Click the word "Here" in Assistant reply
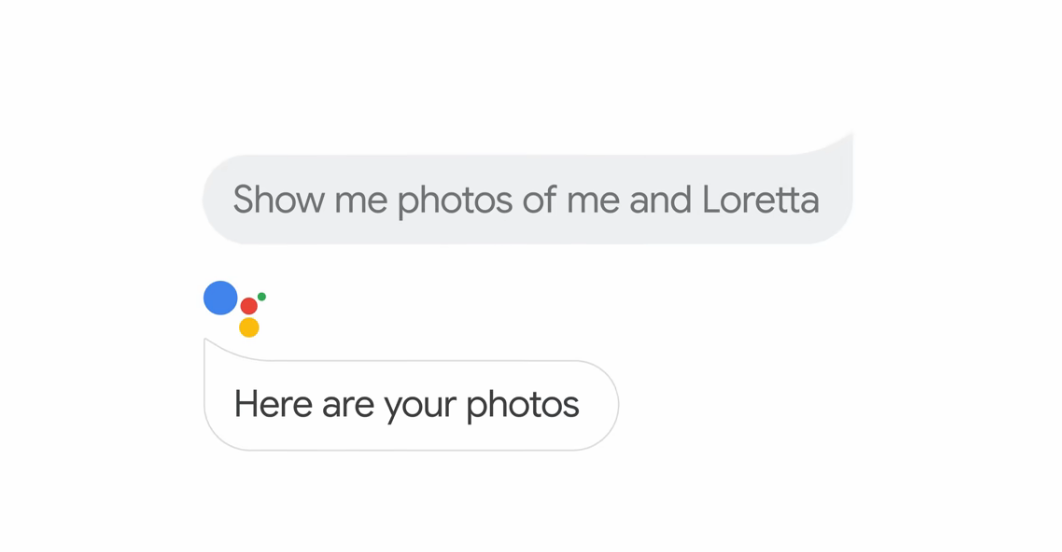 click(273, 404)
